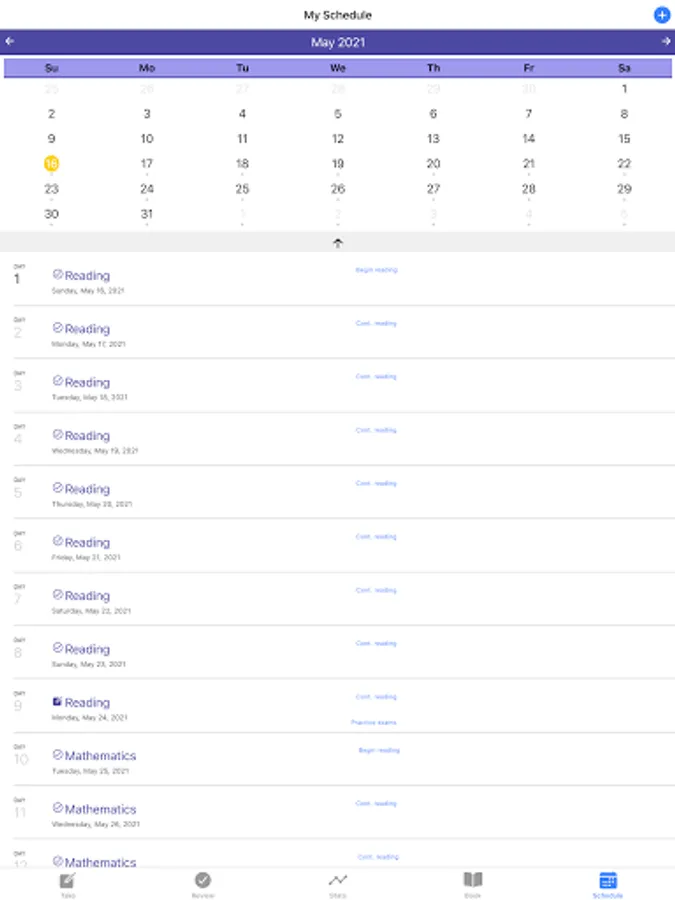This screenshot has height=900, width=675.
Task: Toggle the Day 1 Reading completion checkmark
Action: click(x=57, y=274)
